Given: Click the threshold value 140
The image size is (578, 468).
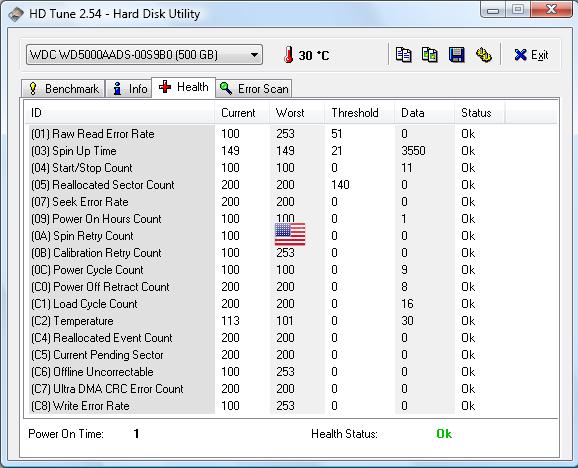Looking at the screenshot, I should click(x=340, y=185).
